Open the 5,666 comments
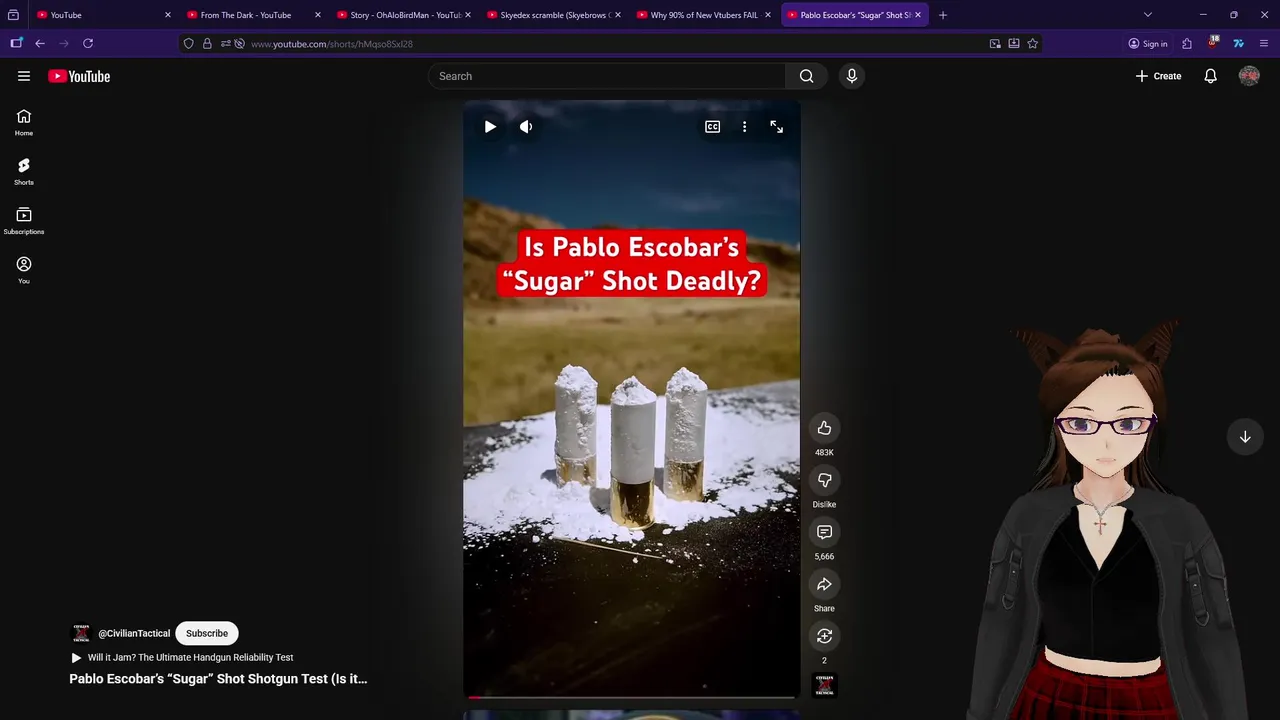 824,532
